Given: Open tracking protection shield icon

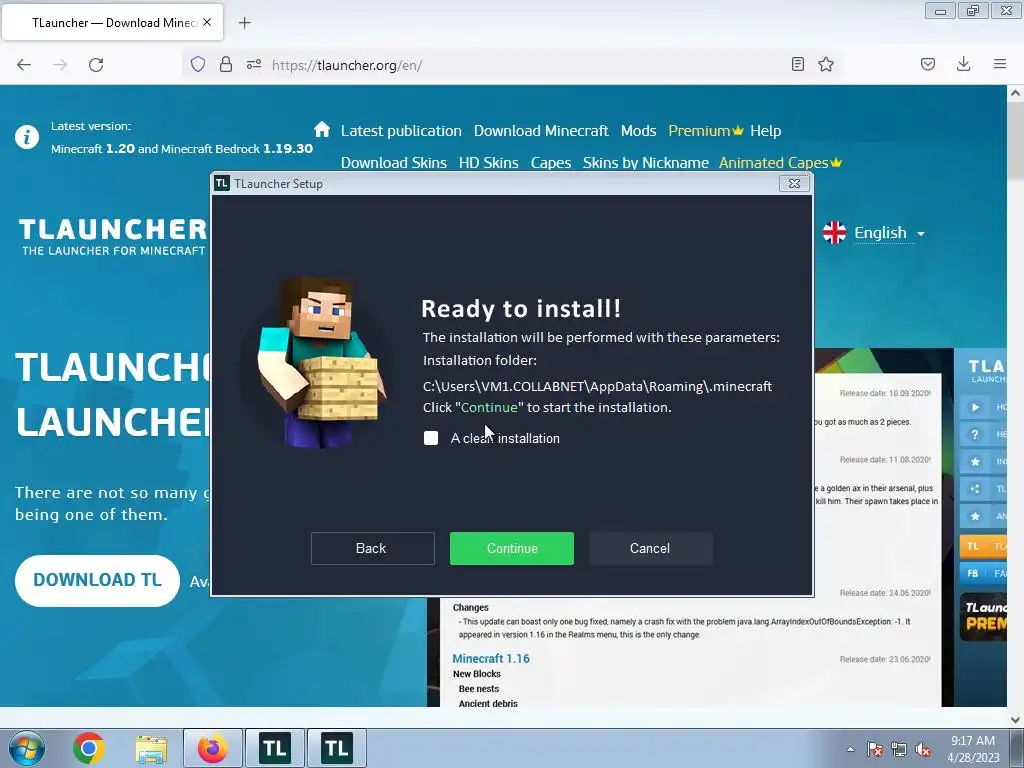Looking at the screenshot, I should pyautogui.click(x=198, y=64).
